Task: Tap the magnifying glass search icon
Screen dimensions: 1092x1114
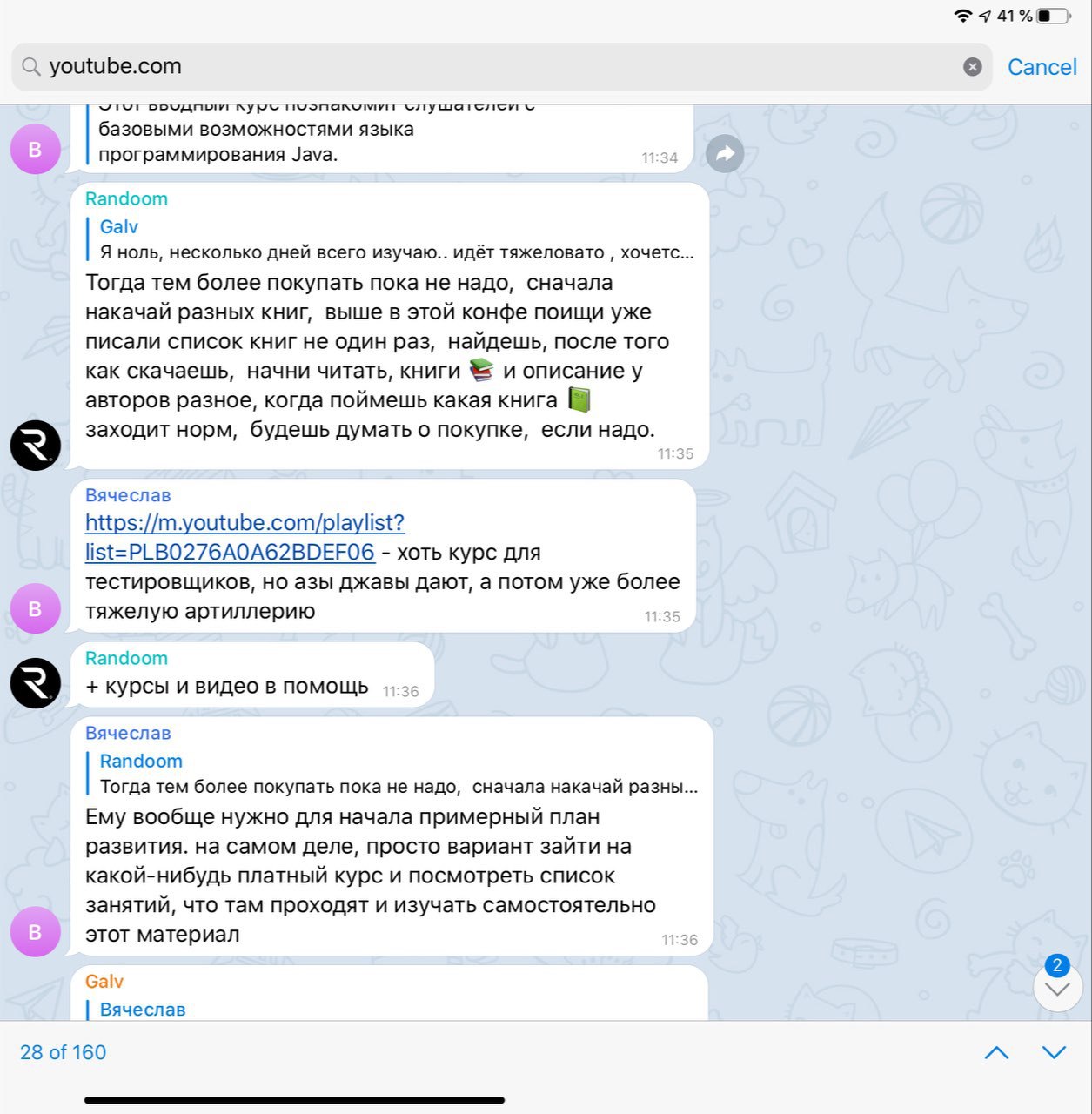Action: point(31,67)
